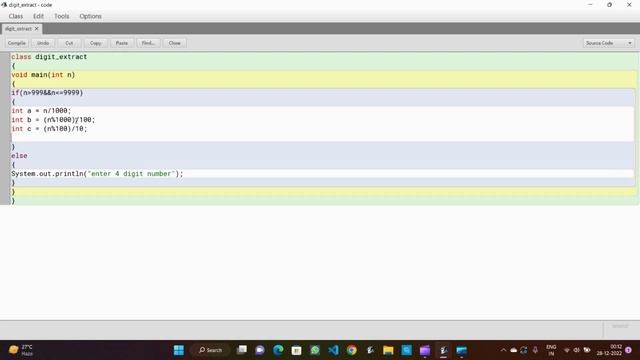The image size is (640, 360).
Task: Open the last blue window taskbar icon
Action: [x=462, y=350]
